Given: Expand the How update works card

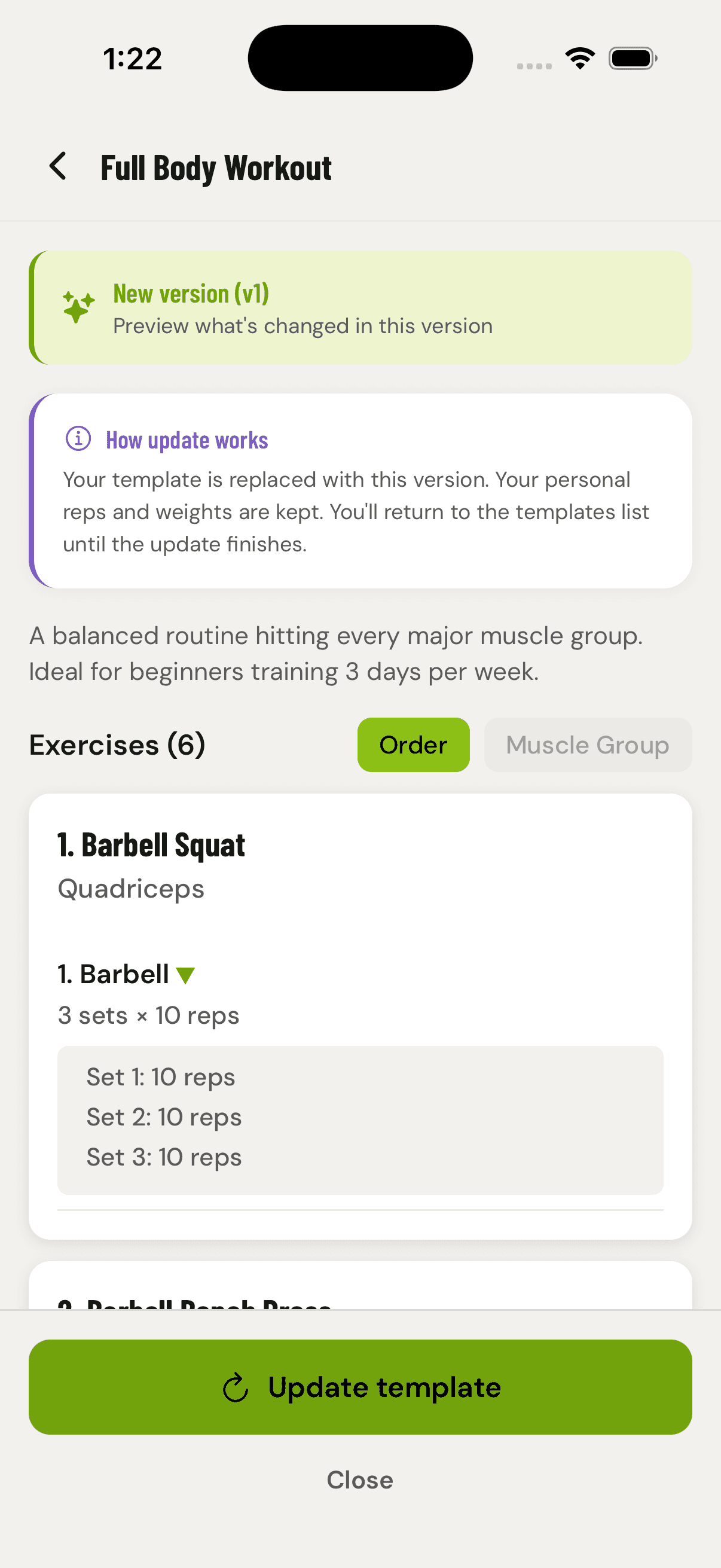Looking at the screenshot, I should coord(360,490).
